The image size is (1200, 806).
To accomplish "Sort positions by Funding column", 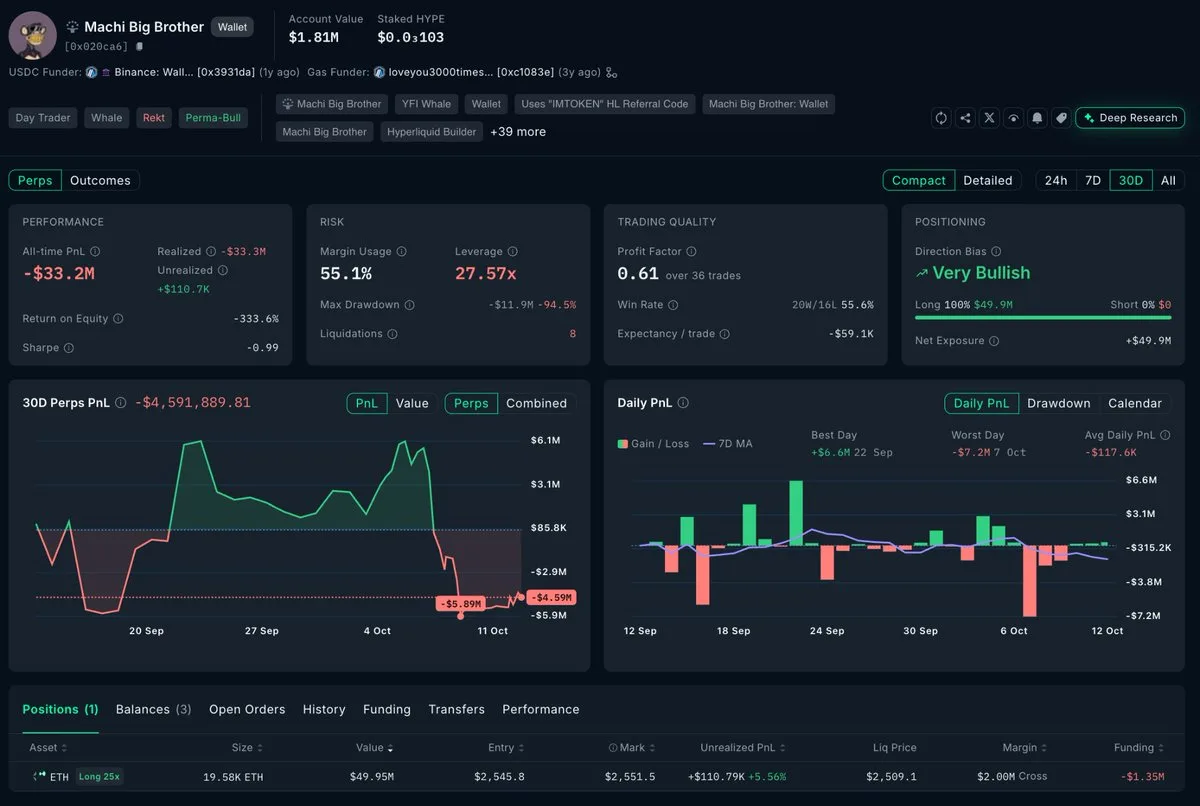I will pos(1139,748).
